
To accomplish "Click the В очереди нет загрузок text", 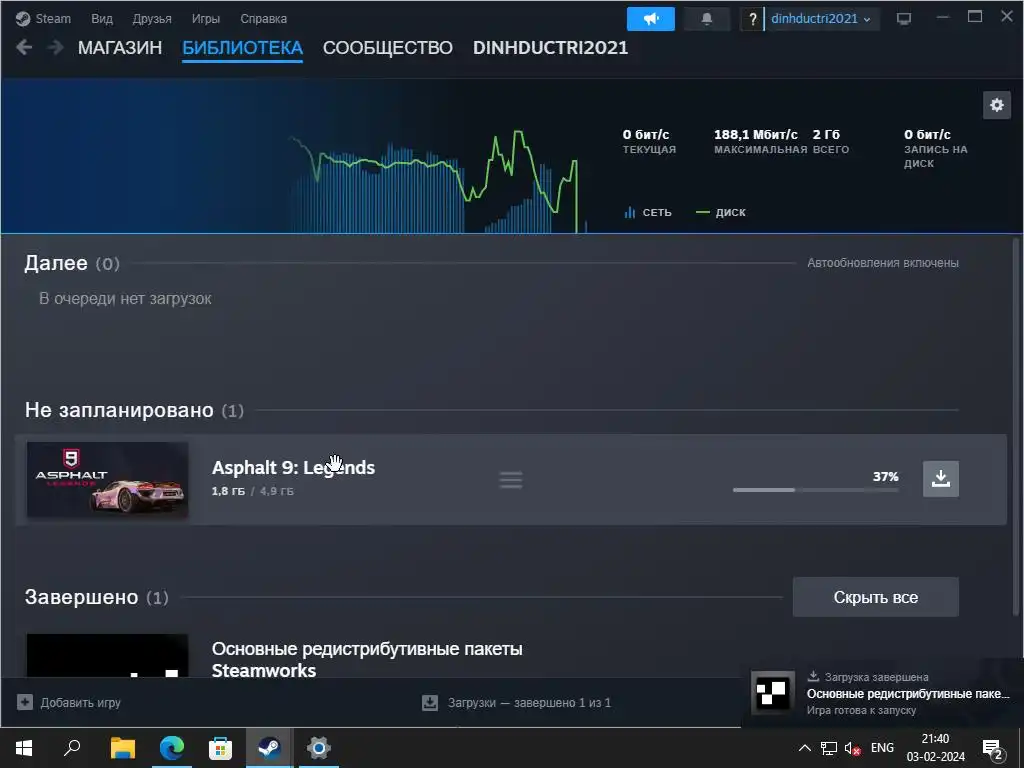I will [125, 298].
